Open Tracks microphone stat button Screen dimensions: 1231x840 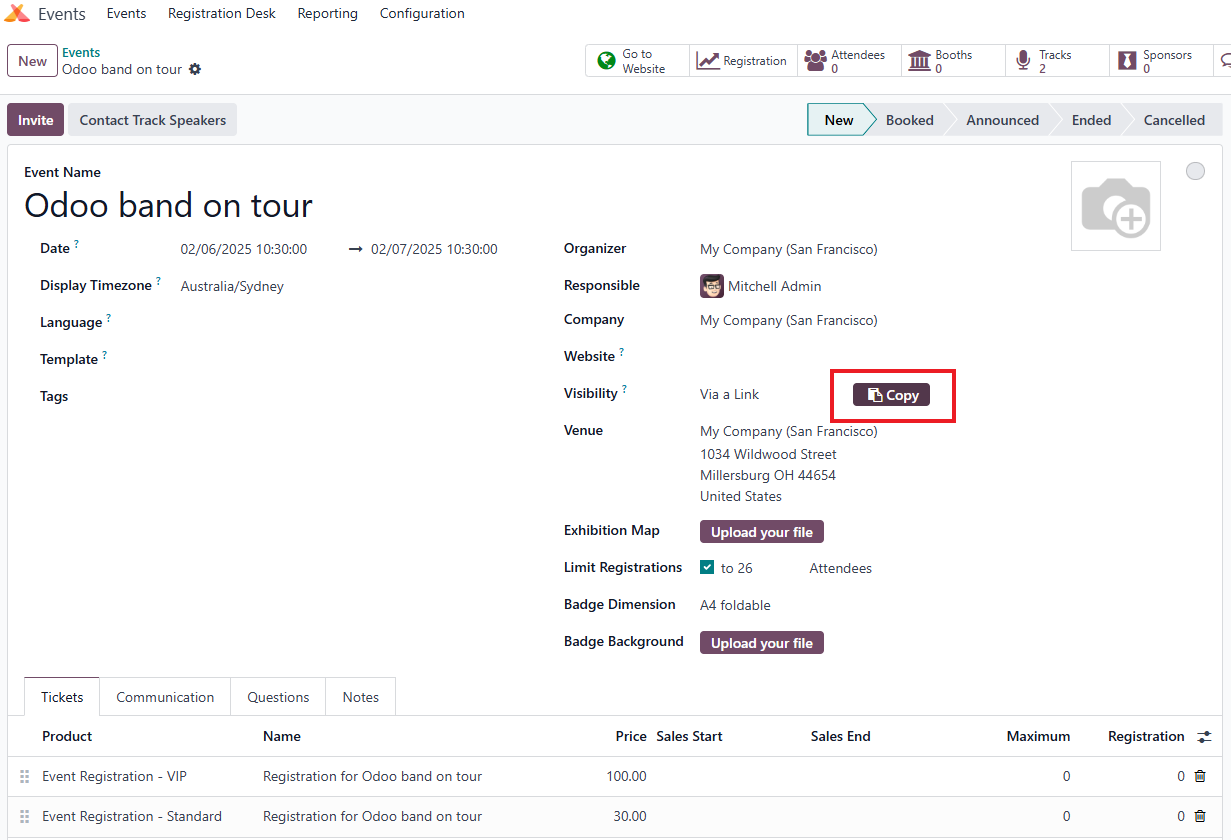click(x=1057, y=61)
